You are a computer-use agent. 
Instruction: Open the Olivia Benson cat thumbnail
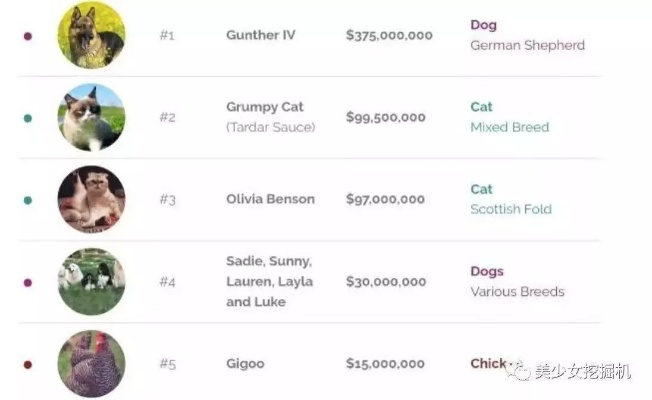click(x=92, y=199)
